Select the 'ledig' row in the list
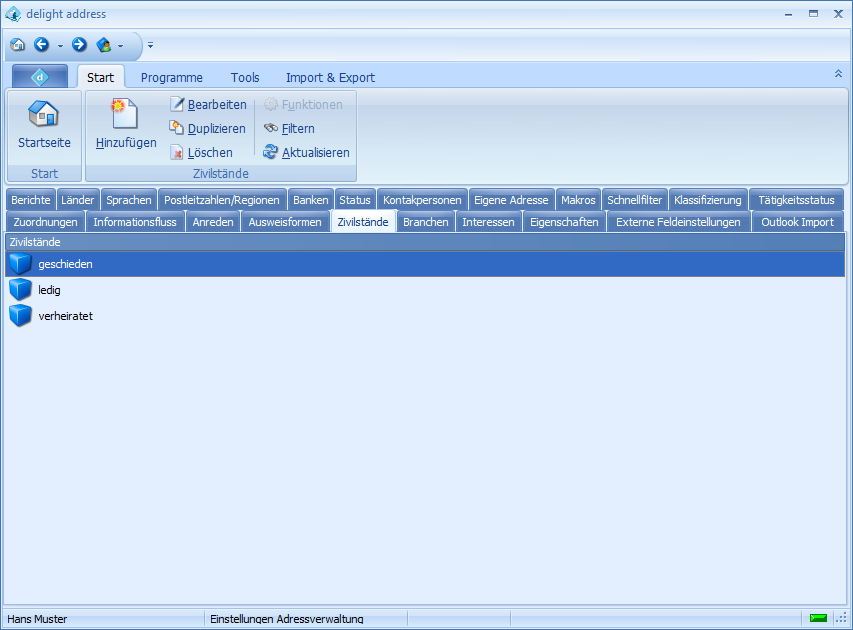 click(x=49, y=290)
